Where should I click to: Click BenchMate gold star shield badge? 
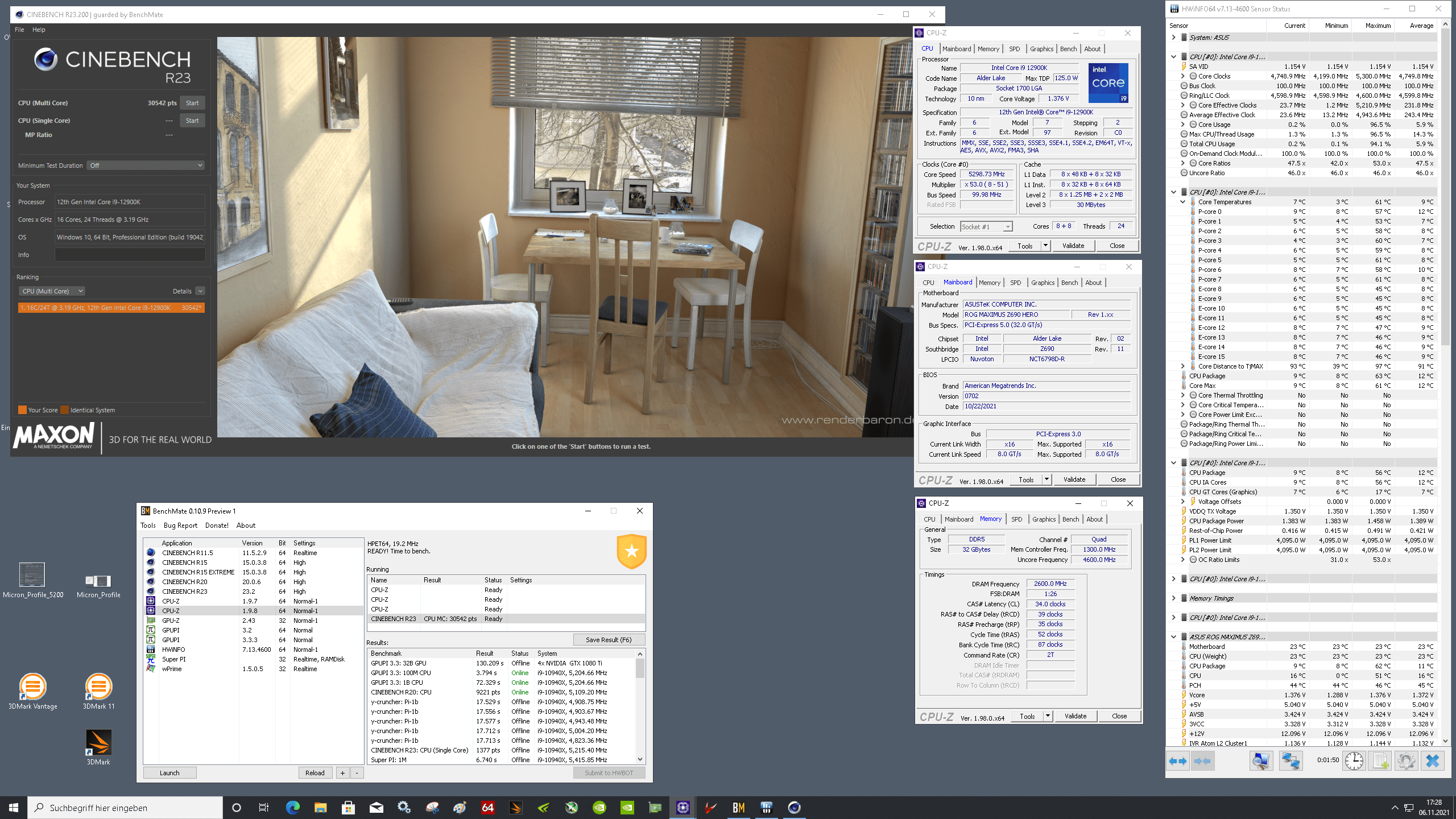[x=631, y=551]
